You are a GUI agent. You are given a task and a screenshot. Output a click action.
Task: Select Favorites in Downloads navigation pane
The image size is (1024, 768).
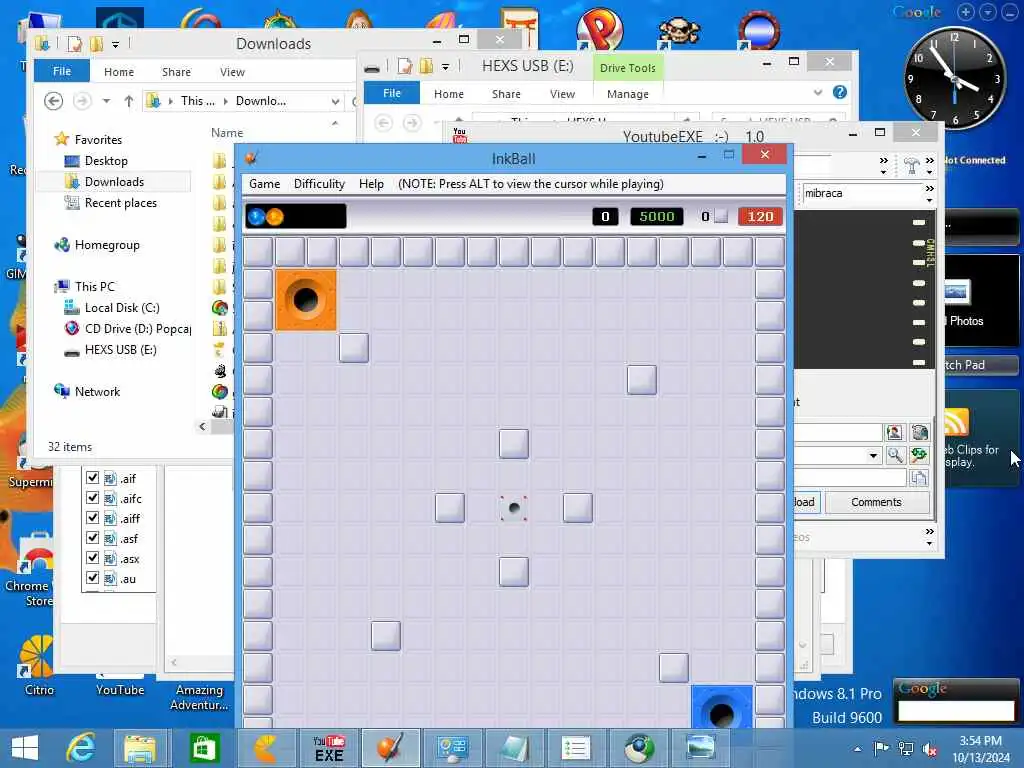[98, 139]
